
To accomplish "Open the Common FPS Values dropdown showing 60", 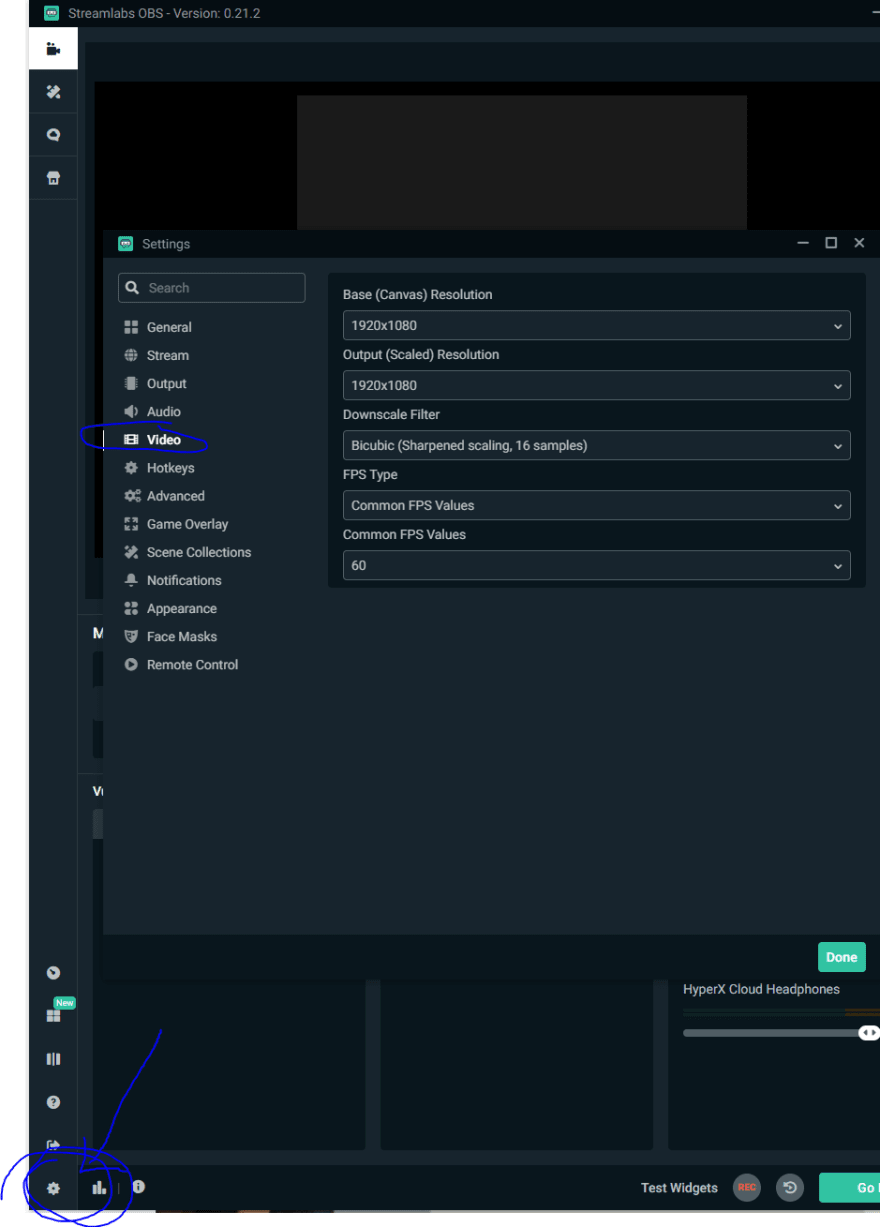I will tap(597, 565).
